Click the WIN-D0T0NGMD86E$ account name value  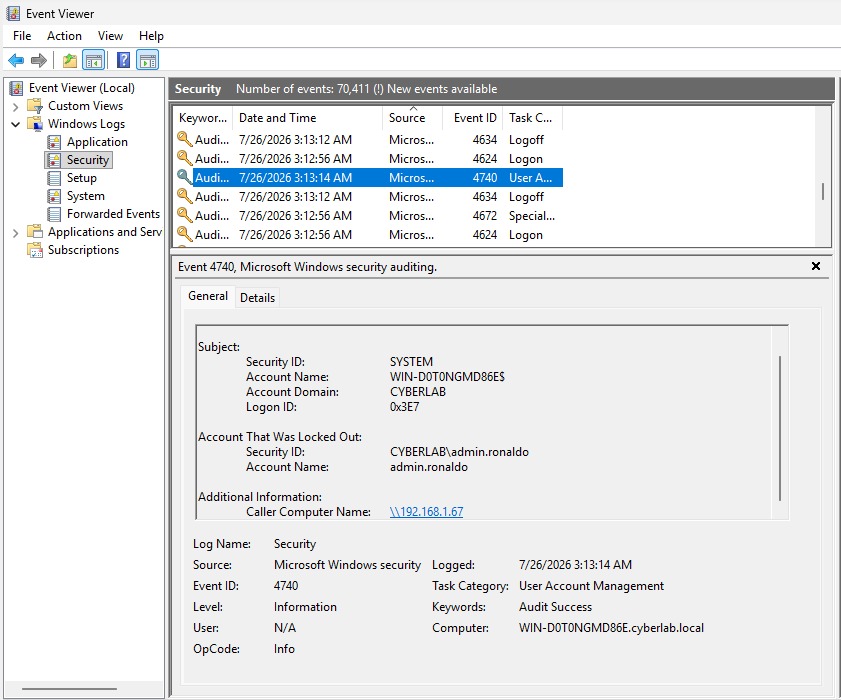pos(447,377)
